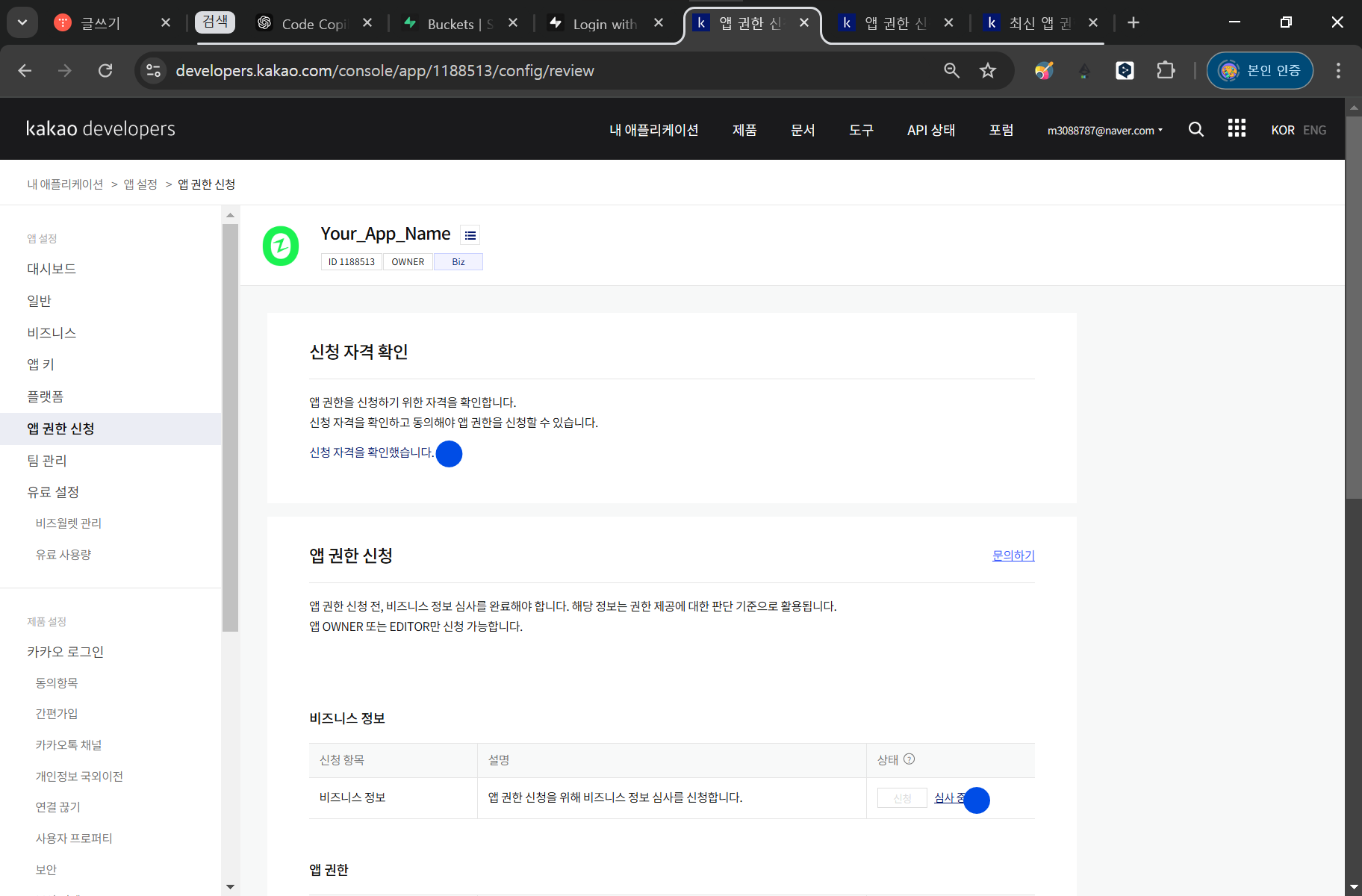Open 카카오톡 채널 in the sidebar
This screenshot has width=1362, height=896.
pos(69,745)
